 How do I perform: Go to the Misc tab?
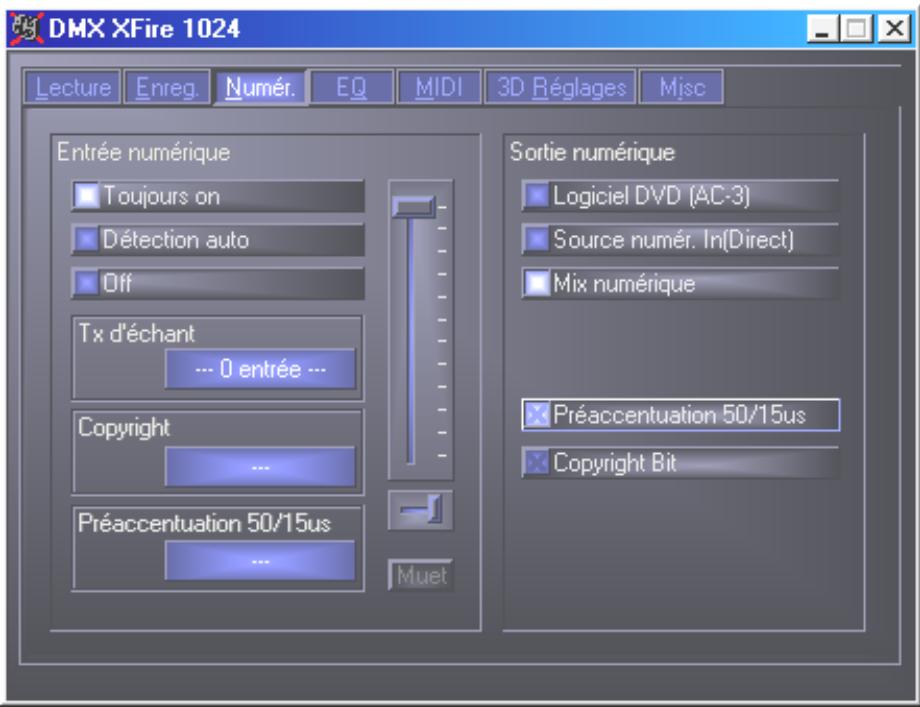point(681,87)
